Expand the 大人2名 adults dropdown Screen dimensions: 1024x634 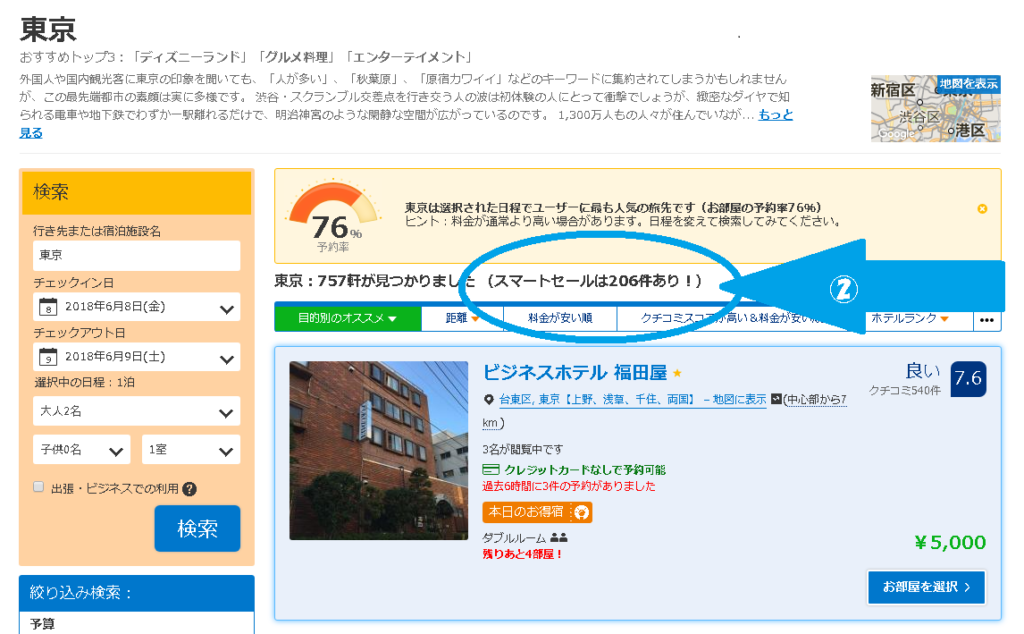136,411
